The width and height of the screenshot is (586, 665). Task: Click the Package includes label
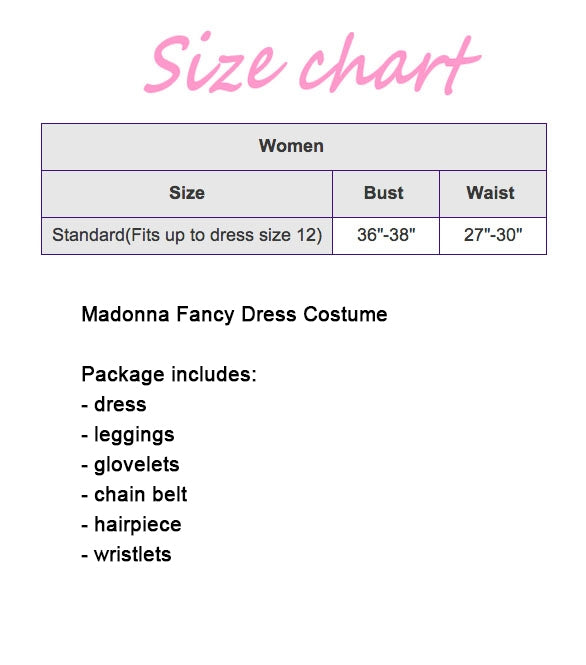pos(169,374)
